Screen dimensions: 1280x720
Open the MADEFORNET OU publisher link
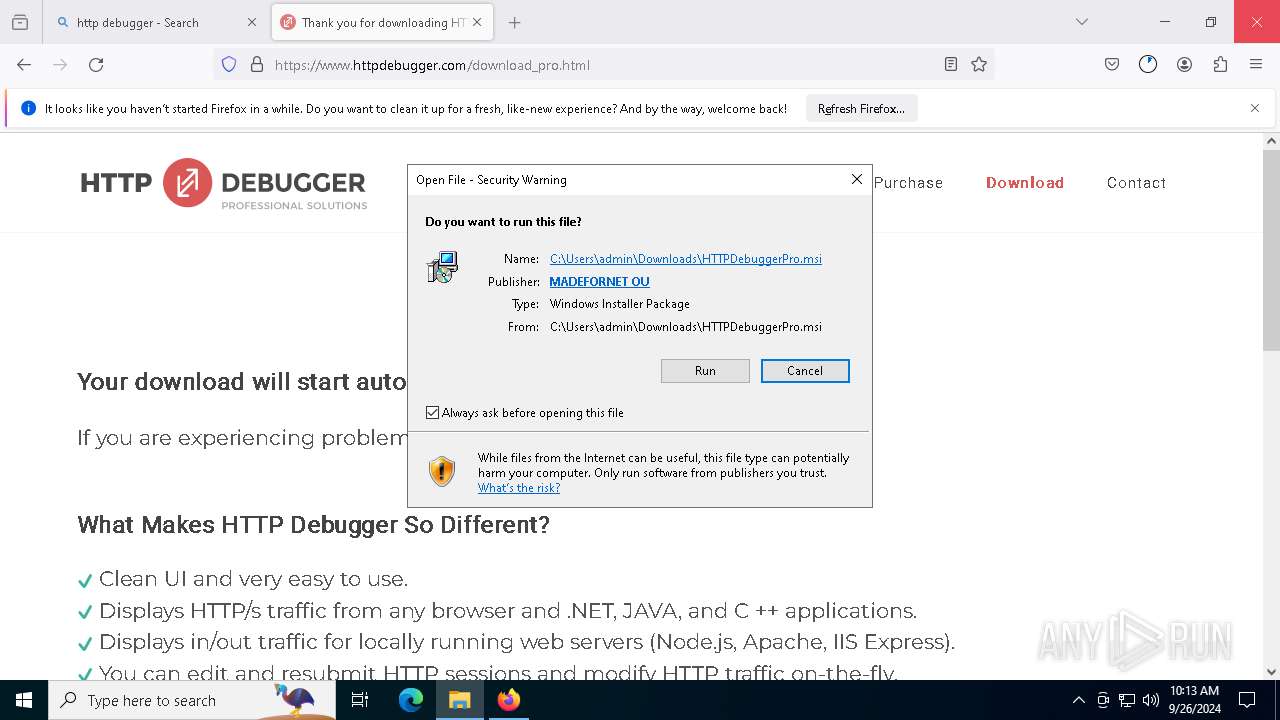pyautogui.click(x=599, y=282)
